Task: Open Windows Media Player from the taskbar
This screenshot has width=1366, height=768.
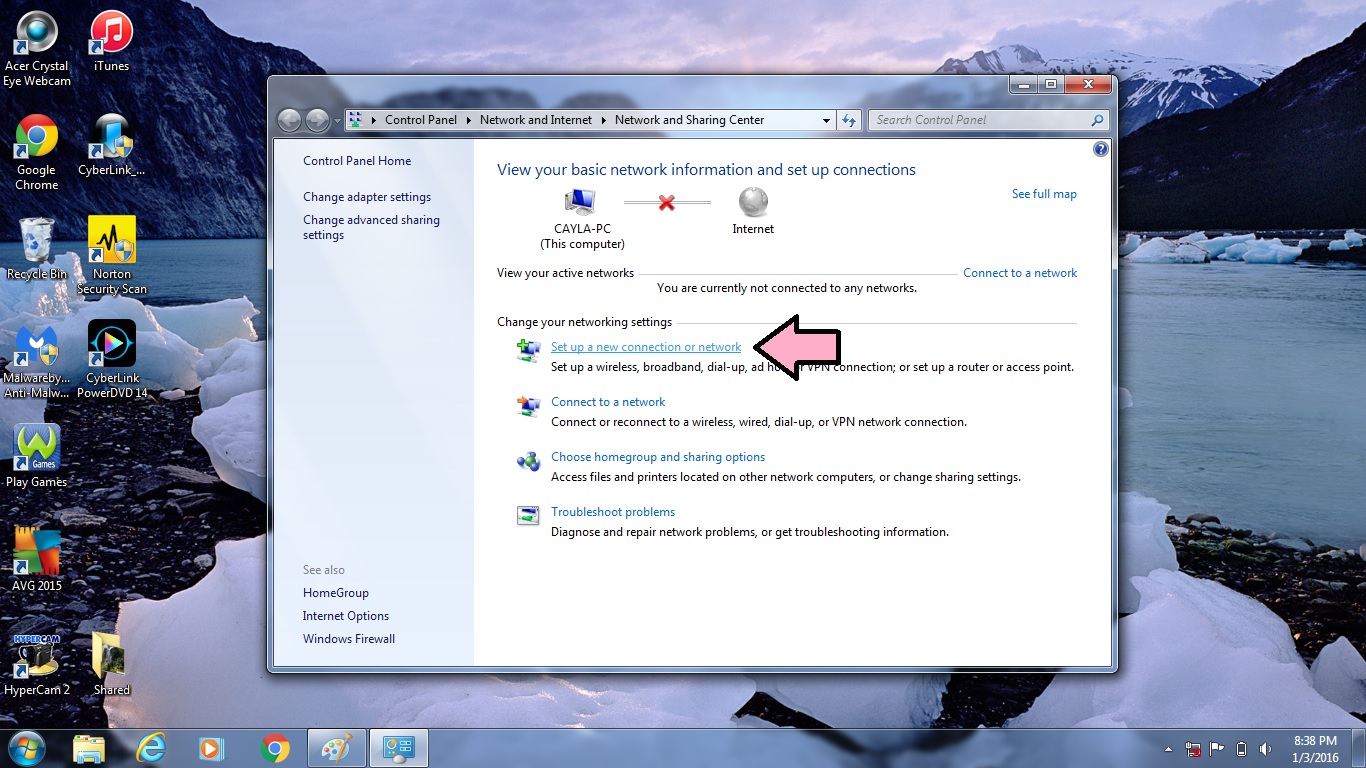Action: pos(211,747)
